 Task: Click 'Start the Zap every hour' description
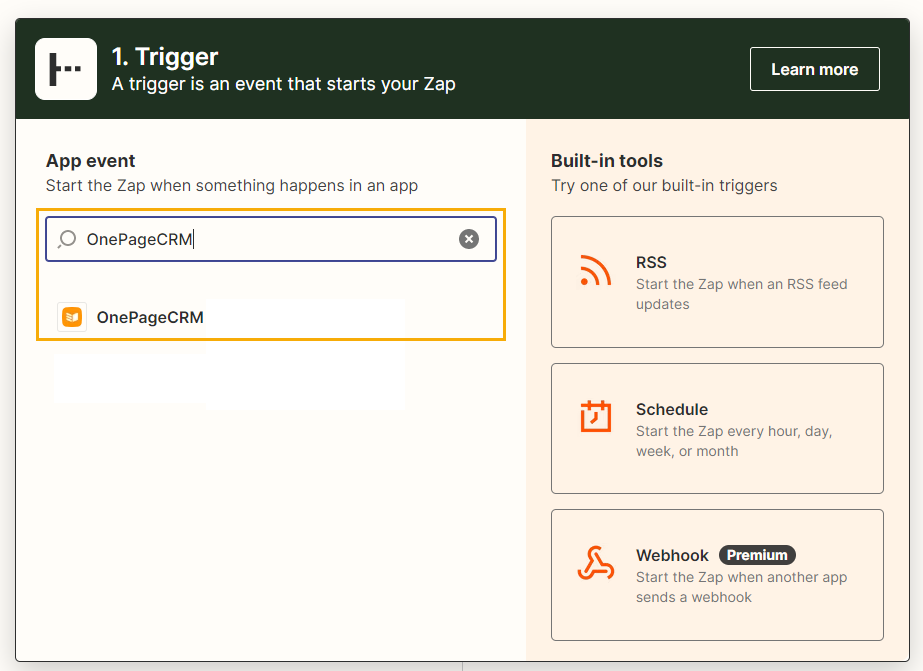734,441
